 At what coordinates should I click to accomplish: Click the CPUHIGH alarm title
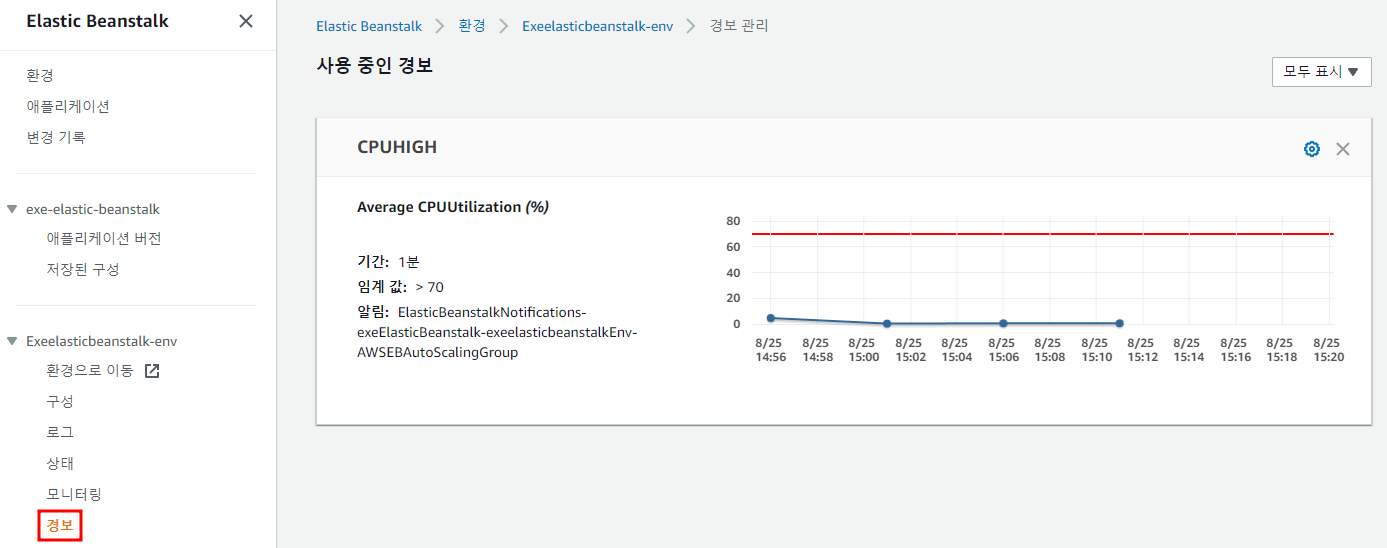(397, 147)
